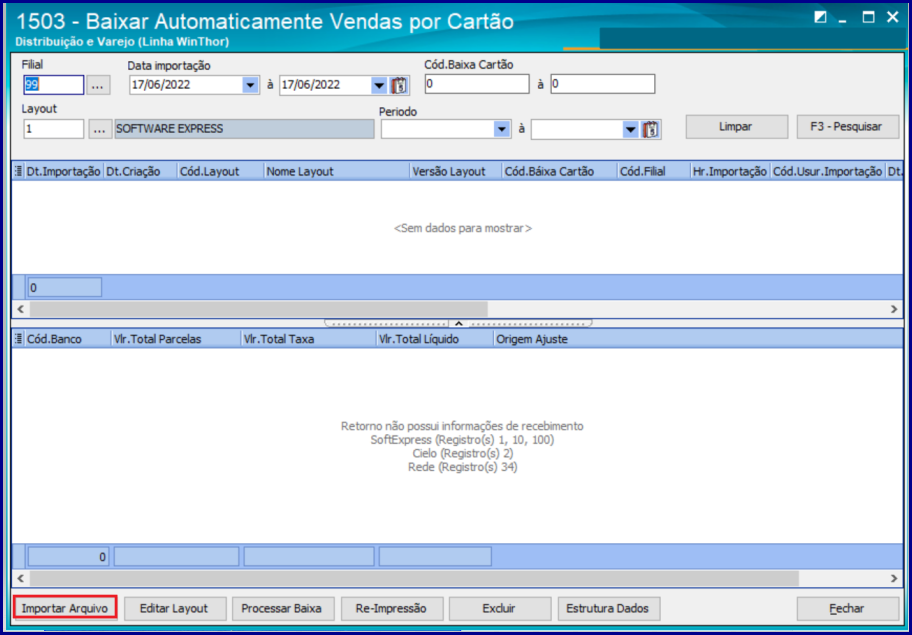Collapse the splitter arrow between grids
This screenshot has width=912, height=635.
pyautogui.click(x=458, y=323)
